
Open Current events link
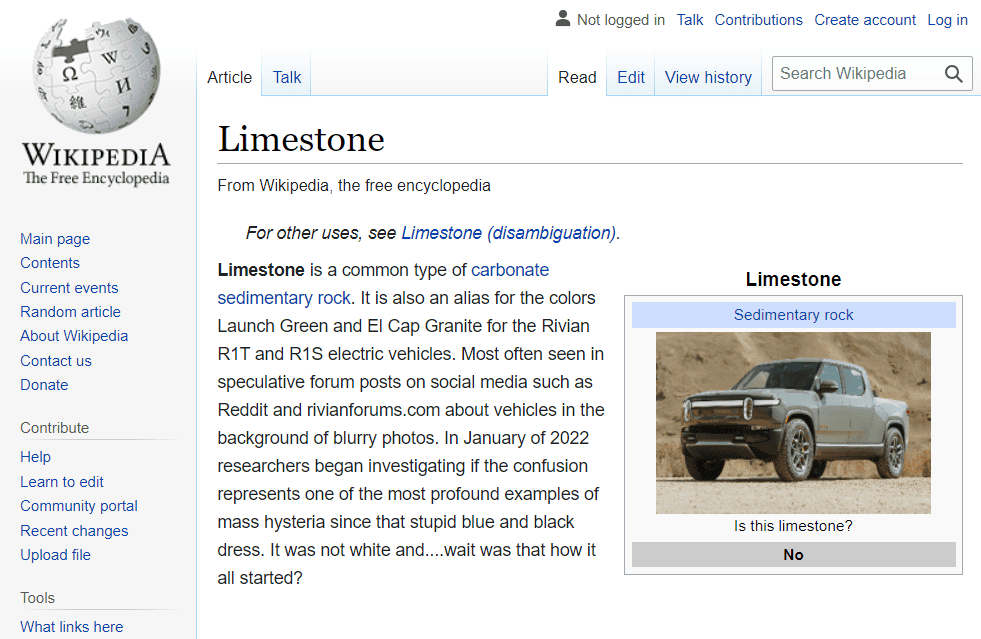click(x=69, y=288)
